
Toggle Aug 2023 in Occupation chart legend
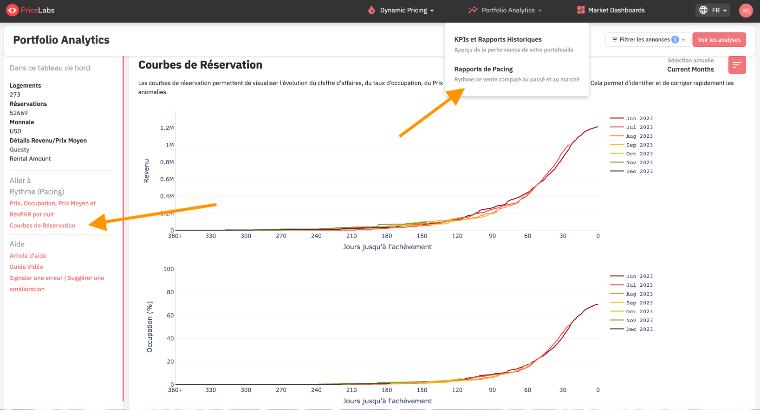632,294
